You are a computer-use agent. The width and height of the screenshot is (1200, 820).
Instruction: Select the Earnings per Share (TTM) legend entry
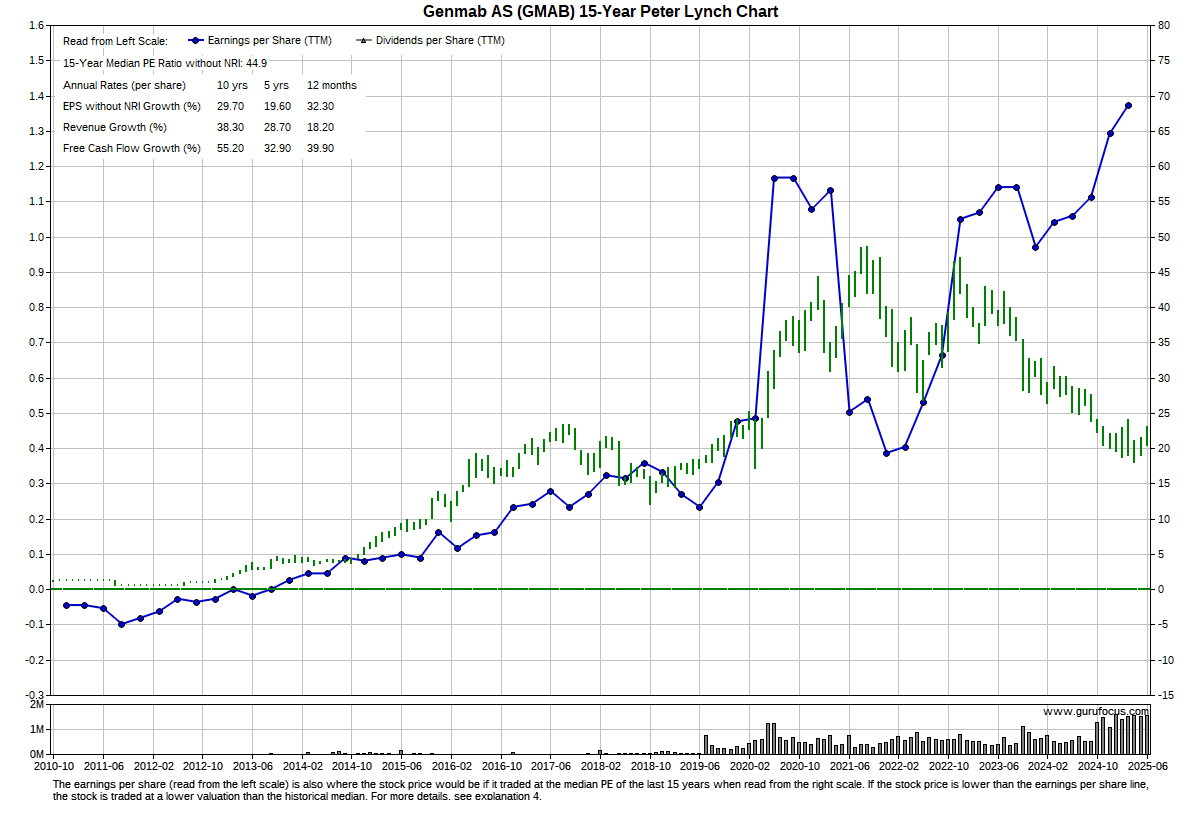pyautogui.click(x=259, y=41)
